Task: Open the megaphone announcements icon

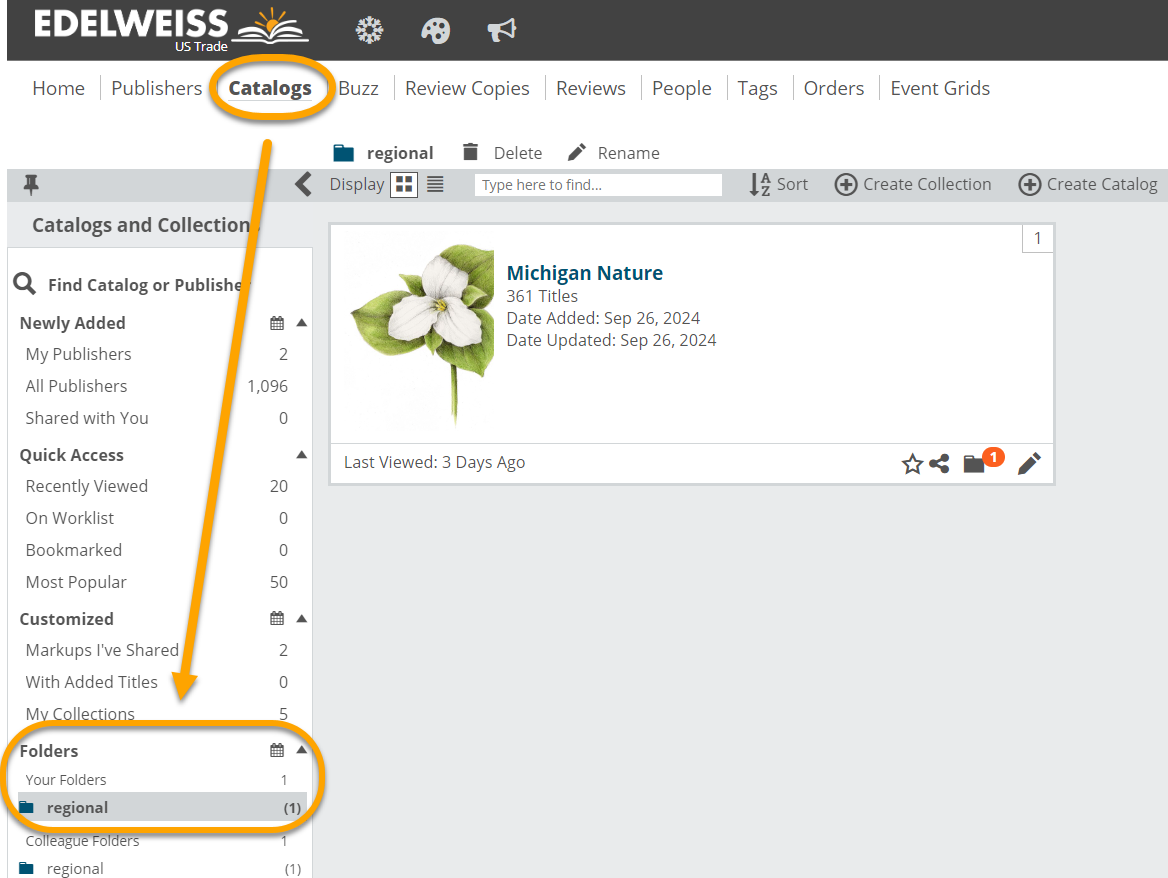Action: pyautogui.click(x=501, y=31)
